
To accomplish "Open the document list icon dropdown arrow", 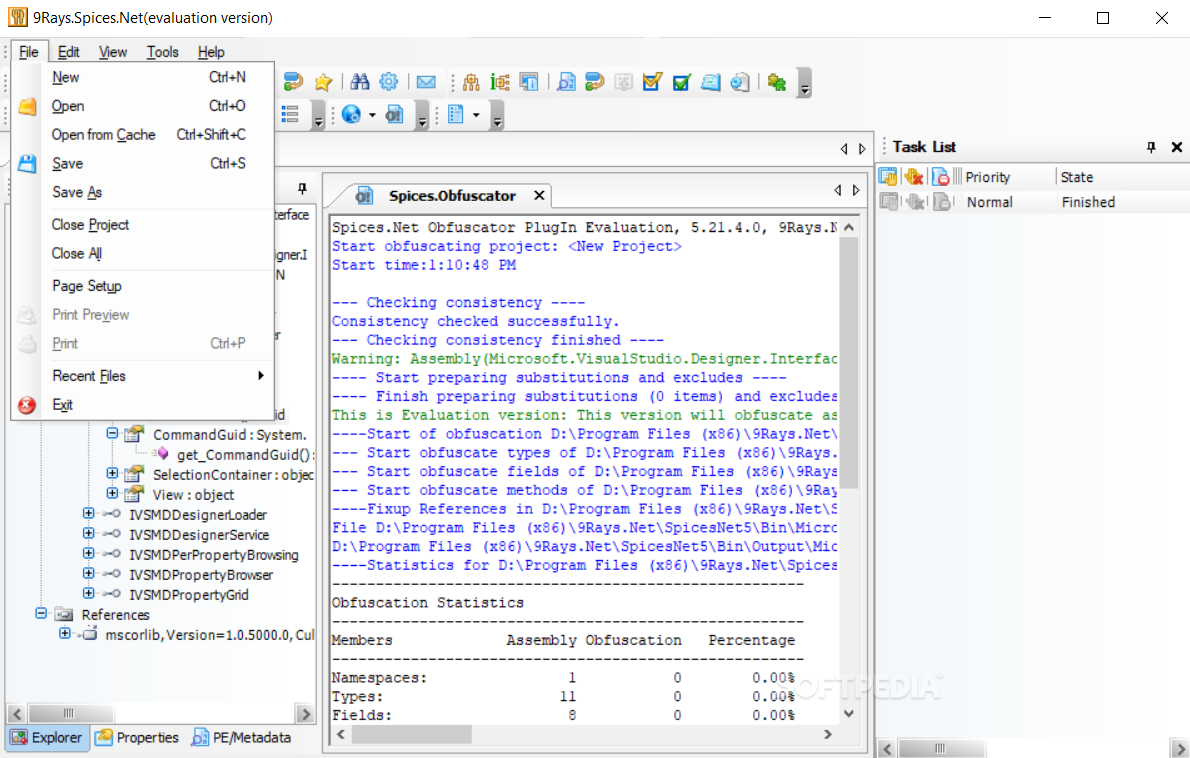I will click(476, 115).
